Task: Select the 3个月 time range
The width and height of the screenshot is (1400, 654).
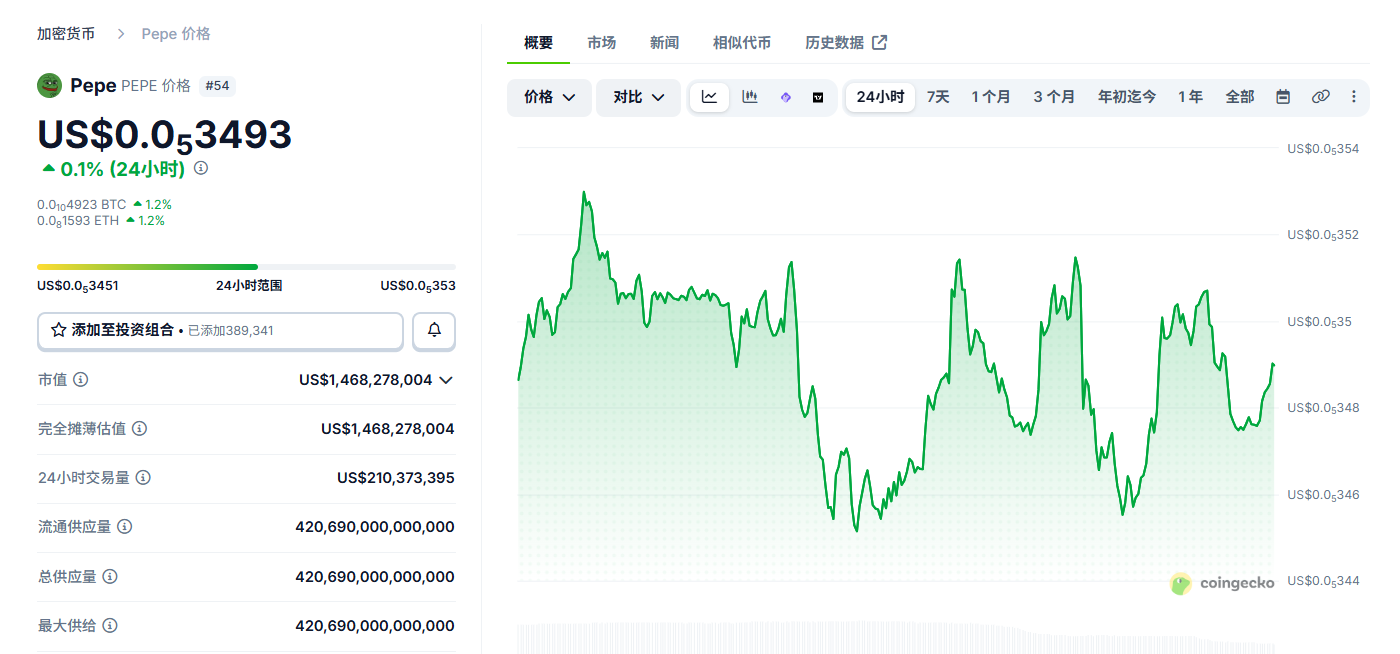Action: point(1054,97)
